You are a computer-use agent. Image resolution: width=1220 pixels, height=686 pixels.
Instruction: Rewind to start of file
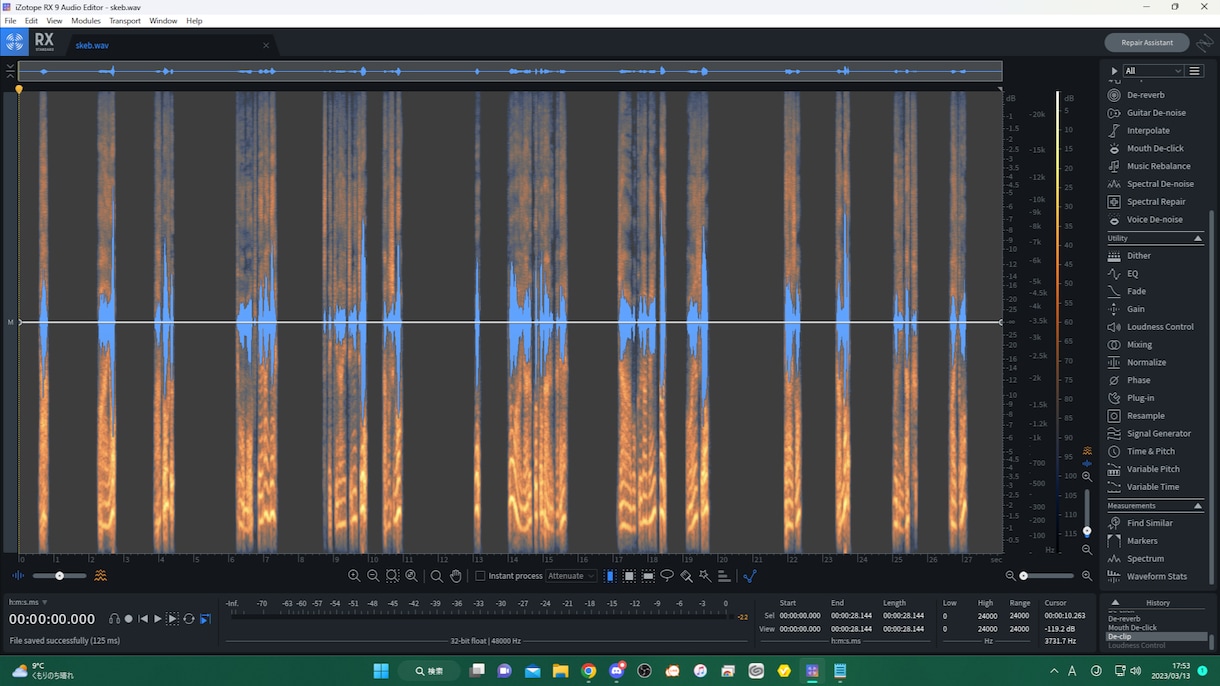(143, 619)
